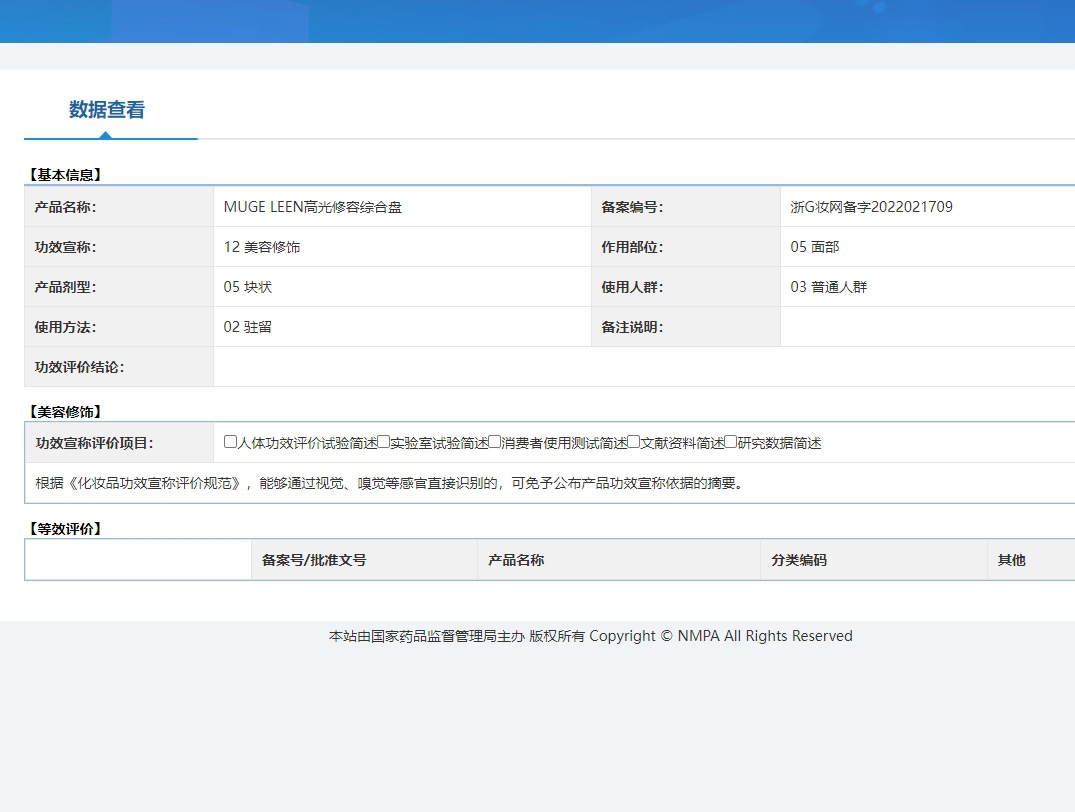Check the 人体功效评价试验简述 checkbox
Viewport: 1075px width, 812px height.
click(231, 442)
